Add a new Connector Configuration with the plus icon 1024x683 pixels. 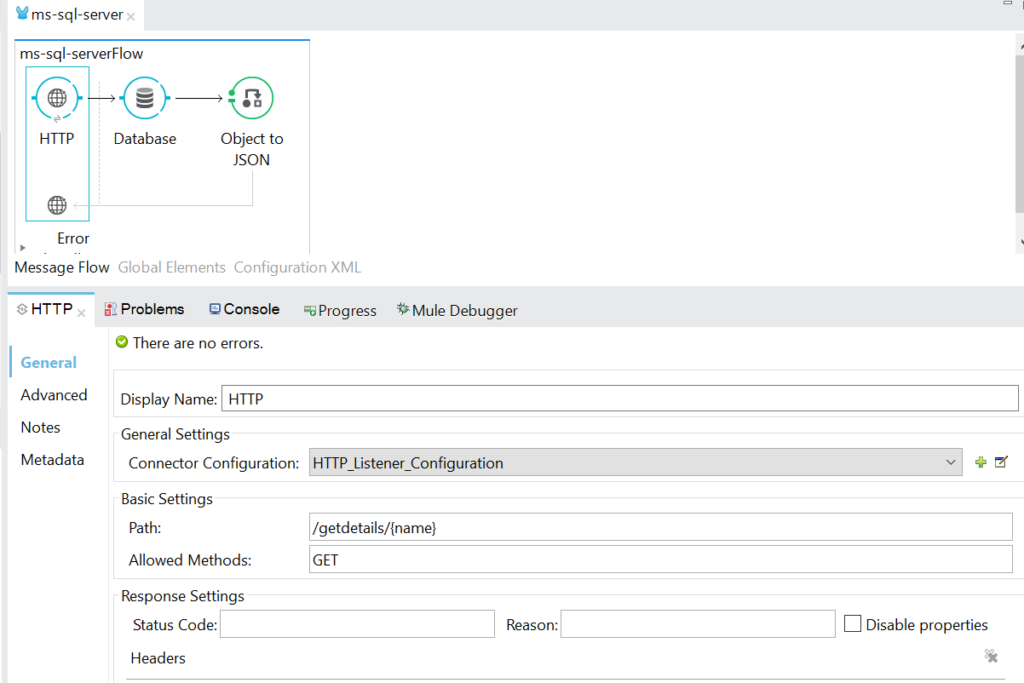coord(980,462)
